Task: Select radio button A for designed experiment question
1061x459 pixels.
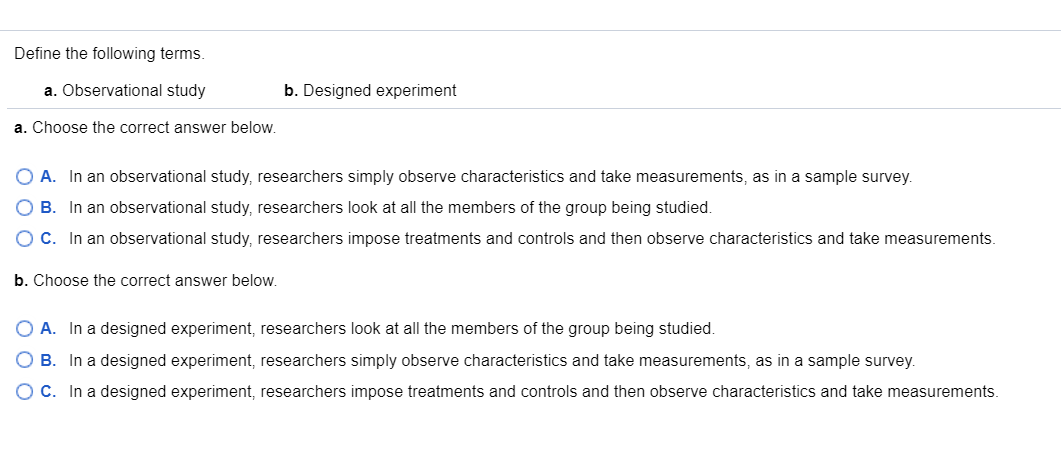Action: [24, 328]
